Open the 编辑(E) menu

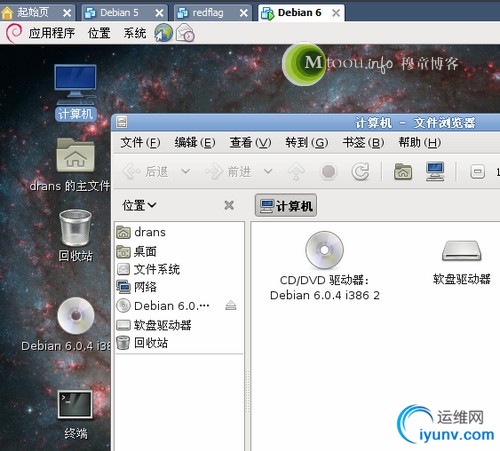[195, 143]
